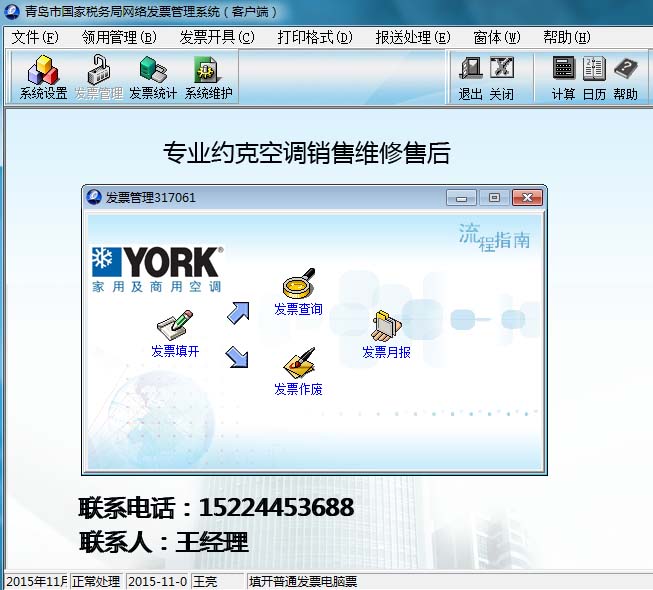Click the 正常处理 status bar entry

[96, 581]
